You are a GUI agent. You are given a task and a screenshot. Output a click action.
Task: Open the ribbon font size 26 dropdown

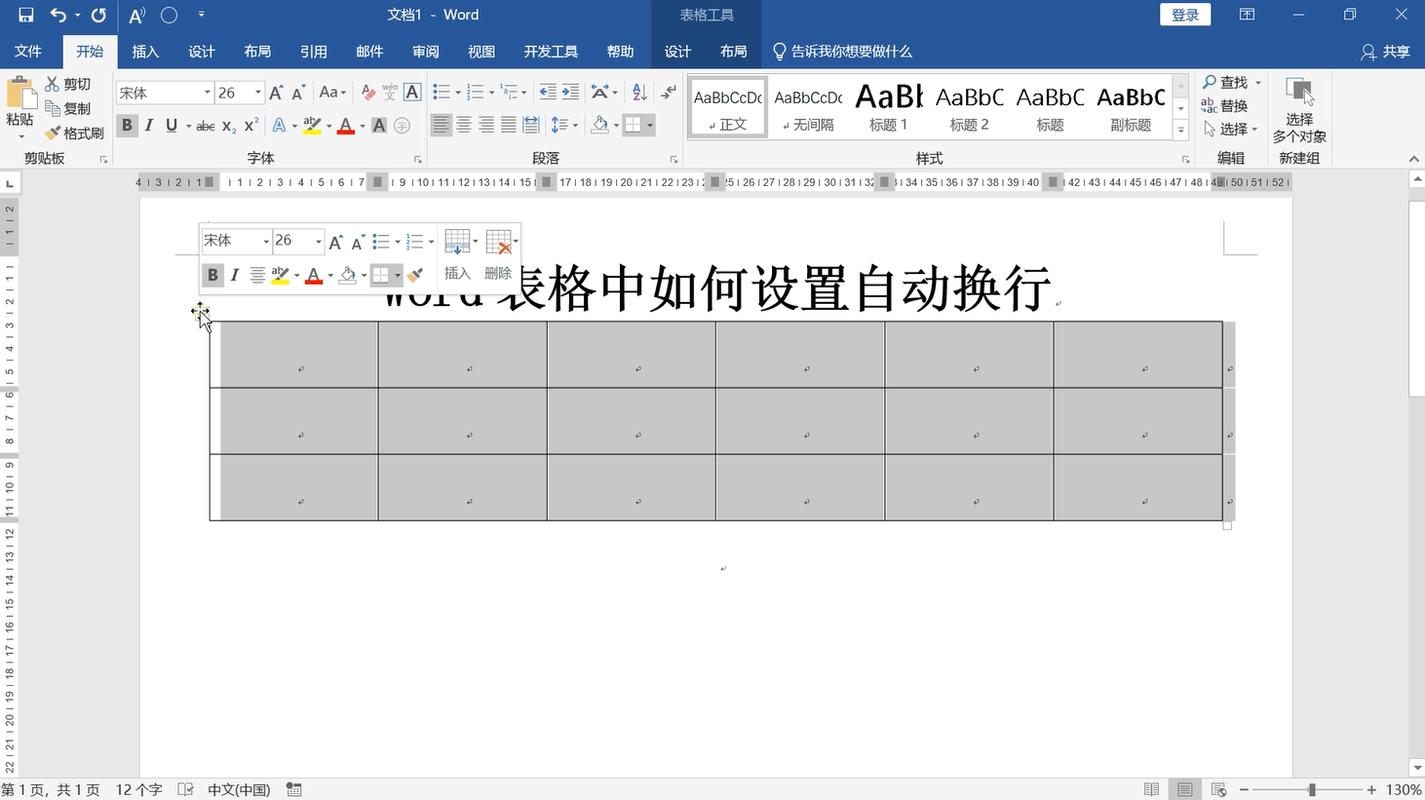tap(258, 93)
